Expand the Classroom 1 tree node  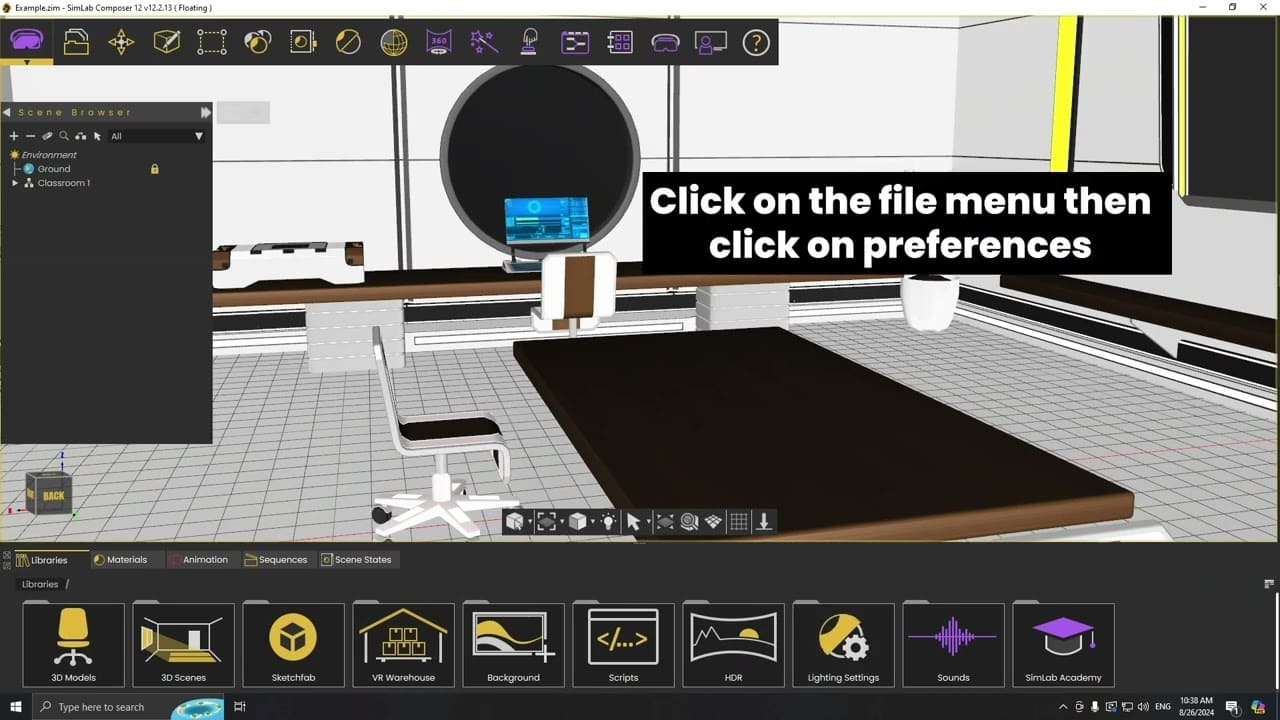(x=15, y=183)
